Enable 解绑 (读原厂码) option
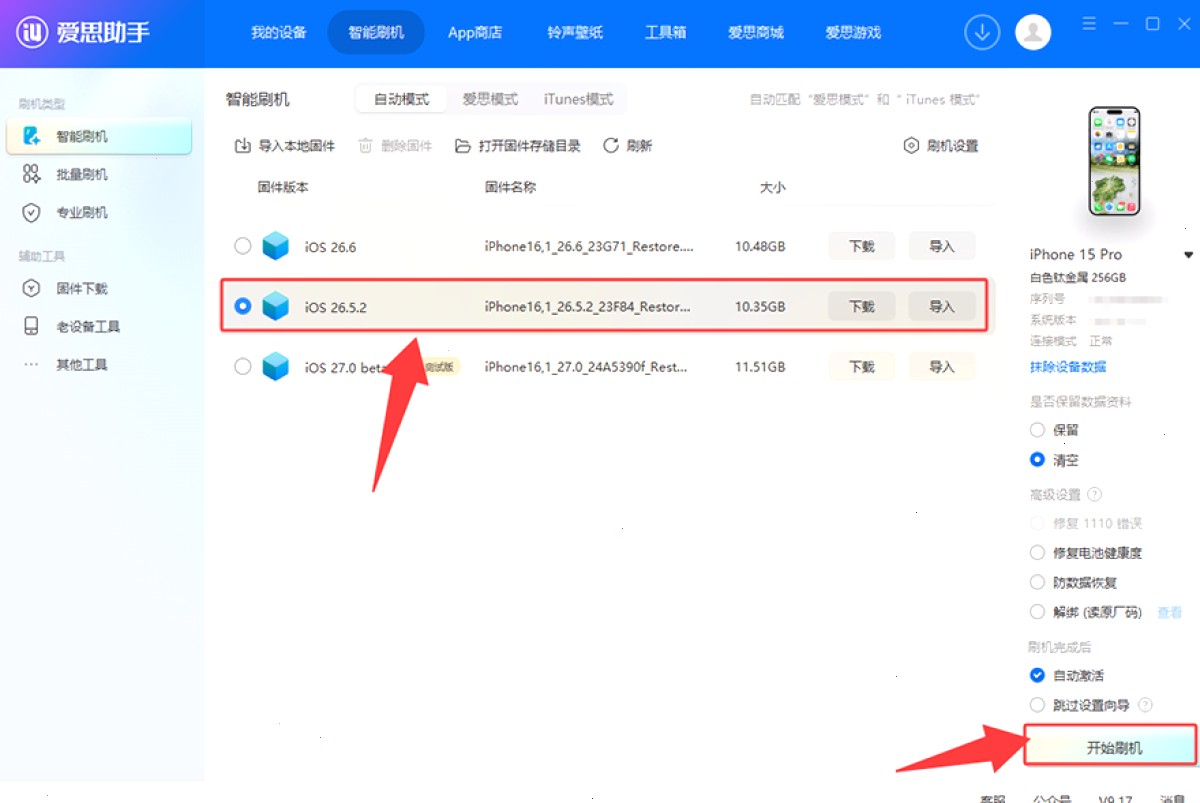Screen dimensions: 1200x803 (1037, 612)
